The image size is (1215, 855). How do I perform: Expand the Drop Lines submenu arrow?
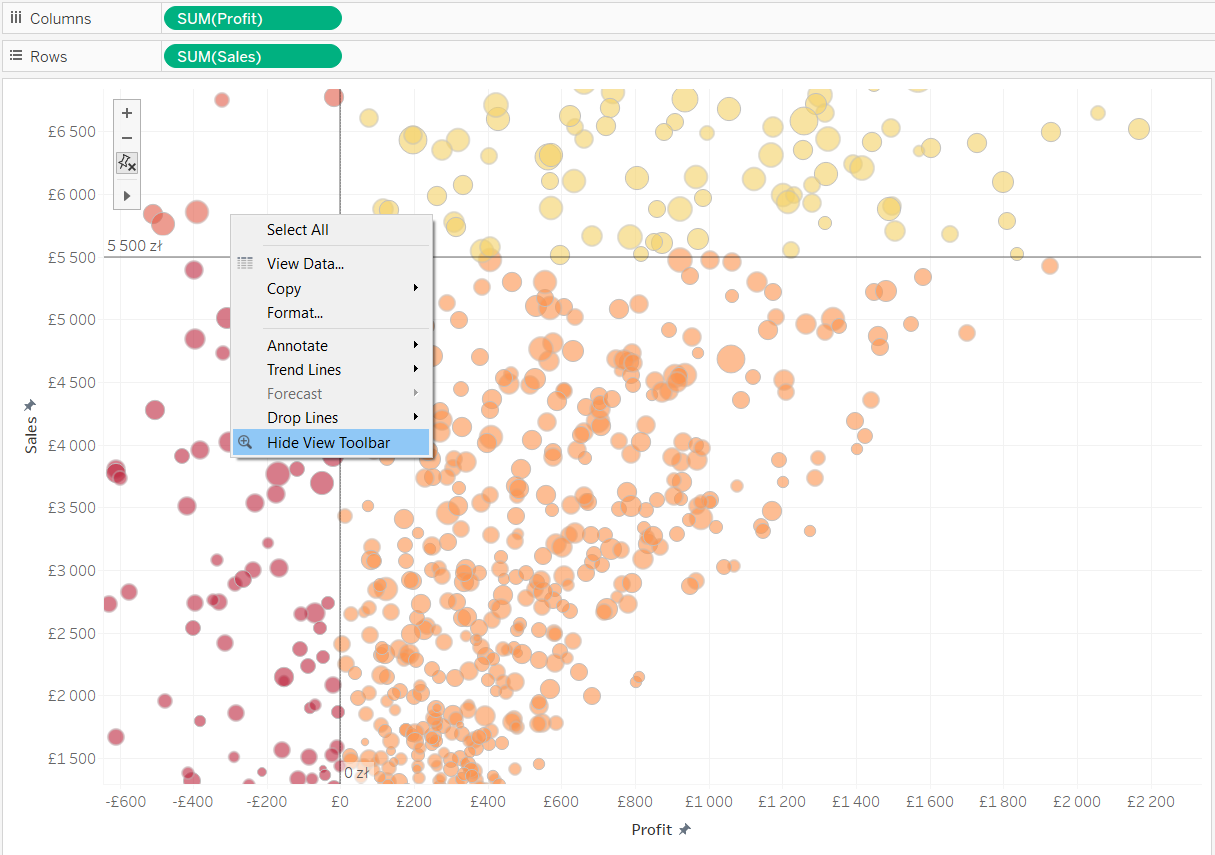pyautogui.click(x=416, y=418)
